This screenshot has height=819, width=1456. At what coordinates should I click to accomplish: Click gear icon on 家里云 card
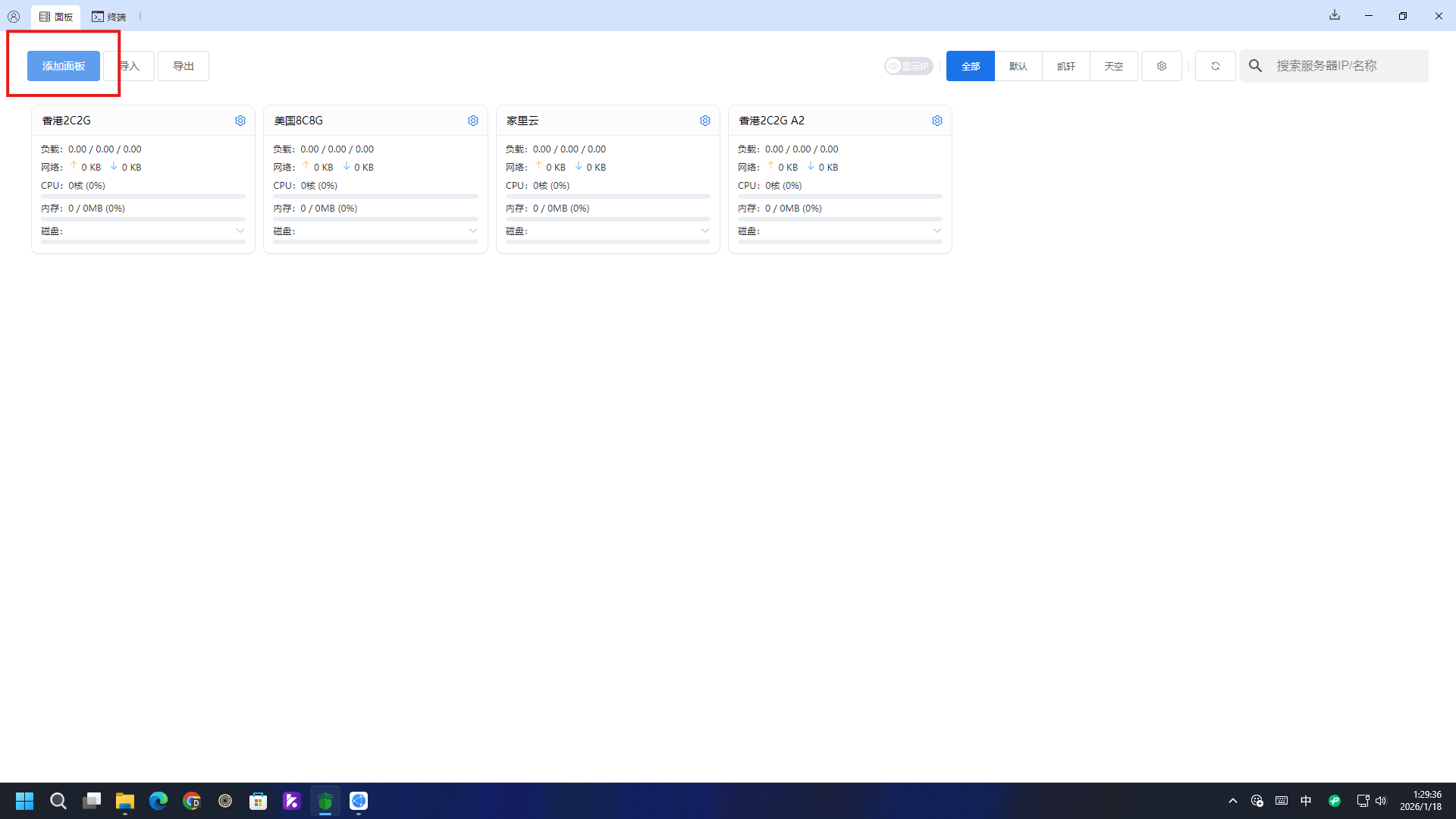705,121
